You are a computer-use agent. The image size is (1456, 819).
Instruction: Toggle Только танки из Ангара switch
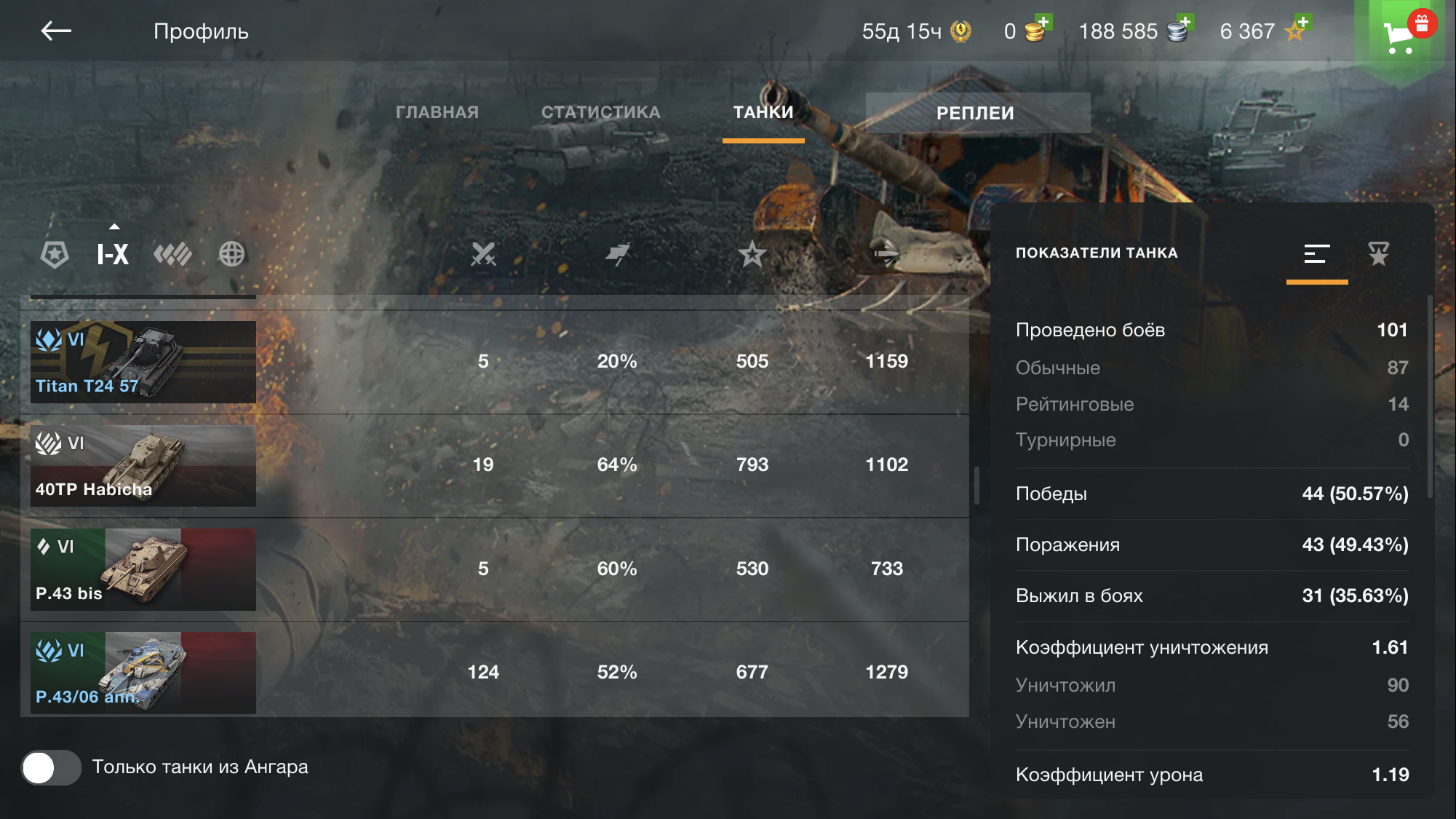click(x=51, y=767)
